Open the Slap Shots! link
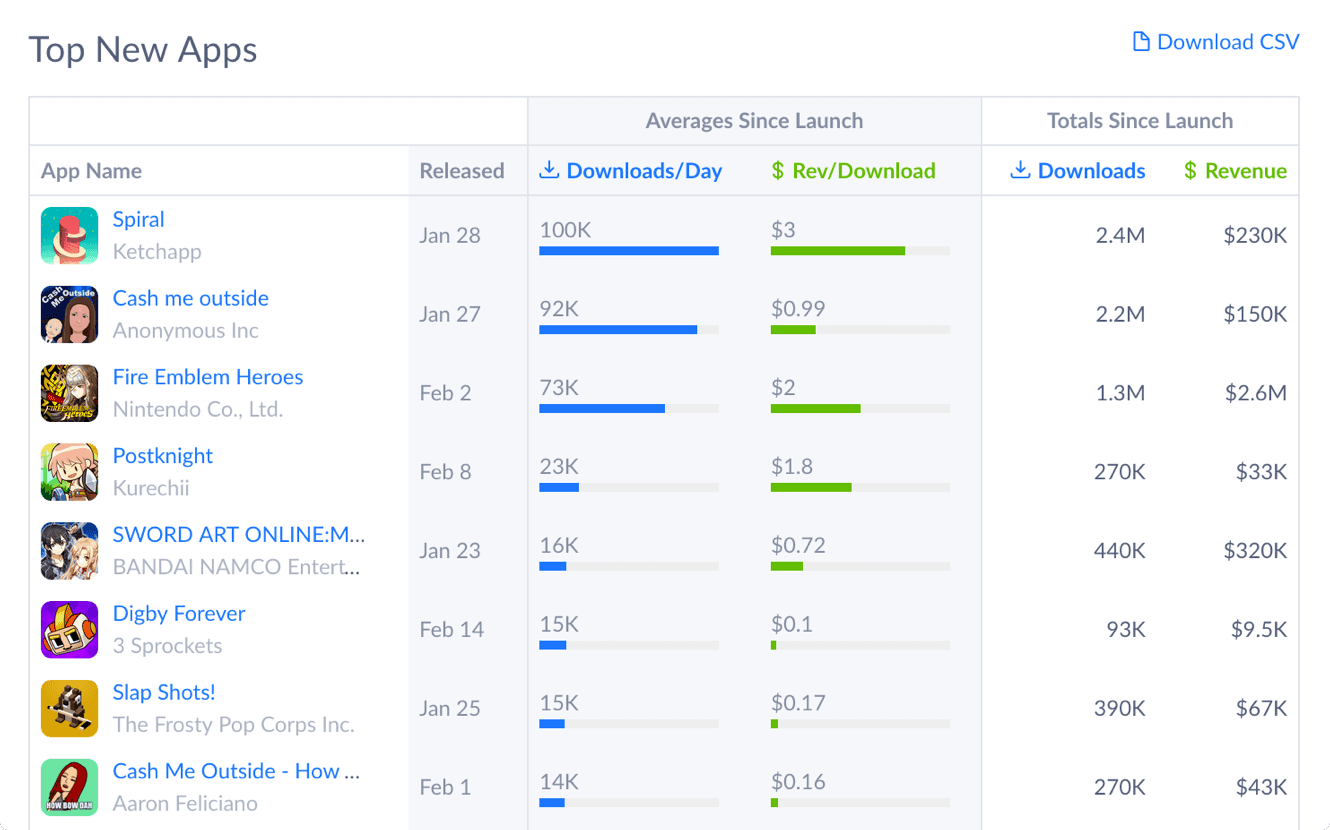 [x=164, y=692]
